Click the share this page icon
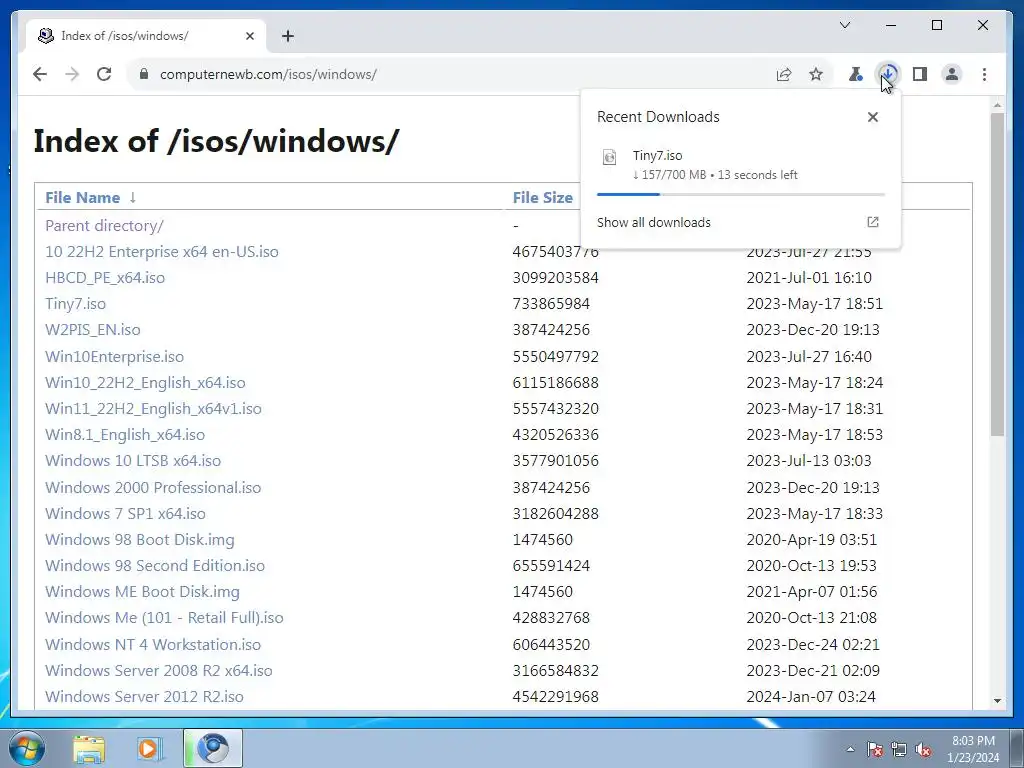The height and width of the screenshot is (768, 1024). (x=784, y=74)
